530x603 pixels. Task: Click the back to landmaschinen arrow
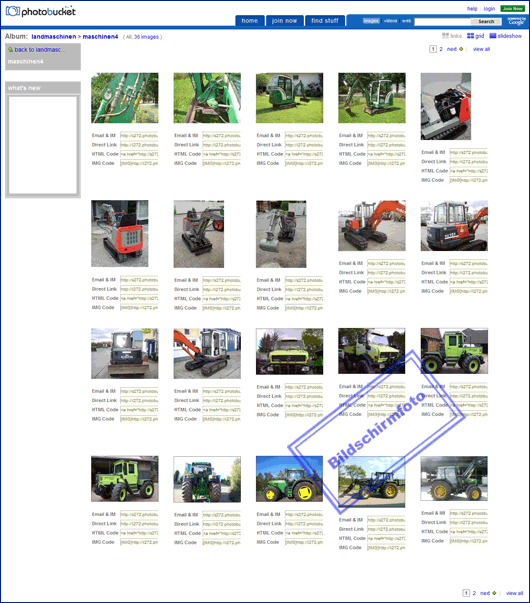[x=11, y=50]
